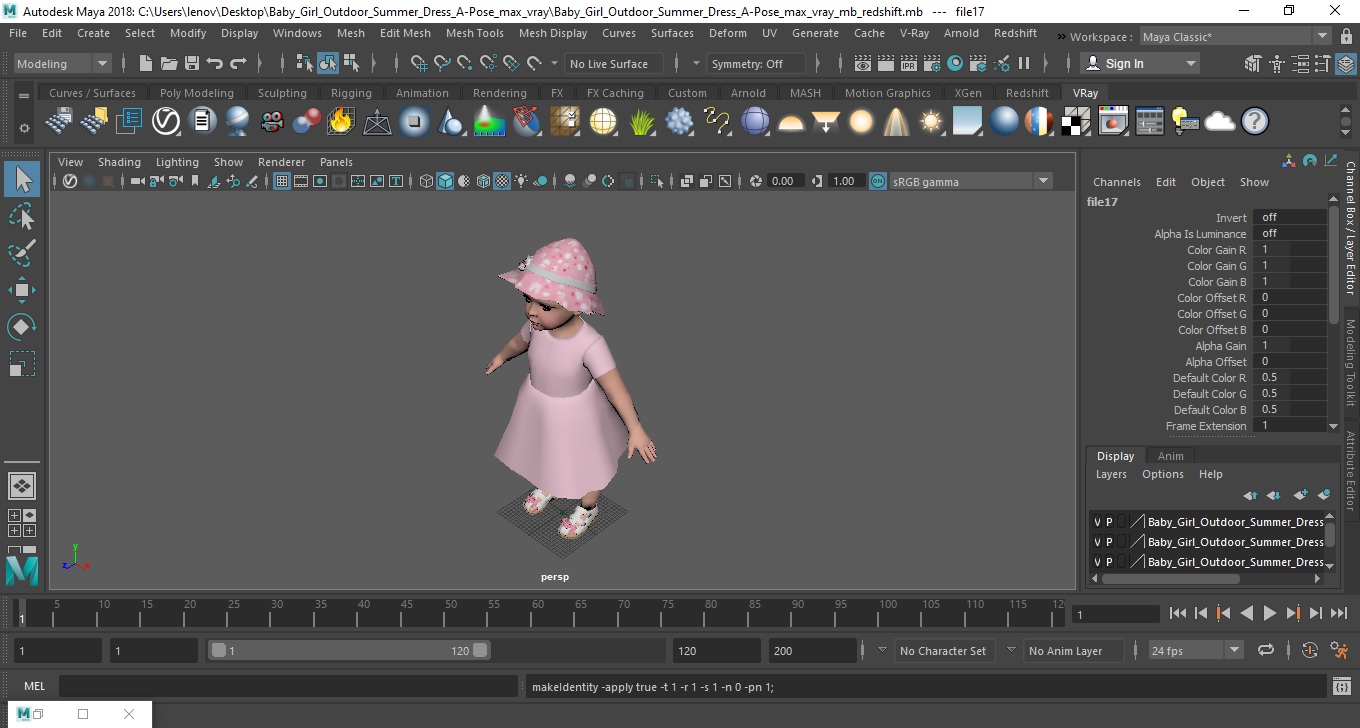The width and height of the screenshot is (1360, 728).
Task: Choose the Scale tool in the toolbox
Action: (x=22, y=363)
